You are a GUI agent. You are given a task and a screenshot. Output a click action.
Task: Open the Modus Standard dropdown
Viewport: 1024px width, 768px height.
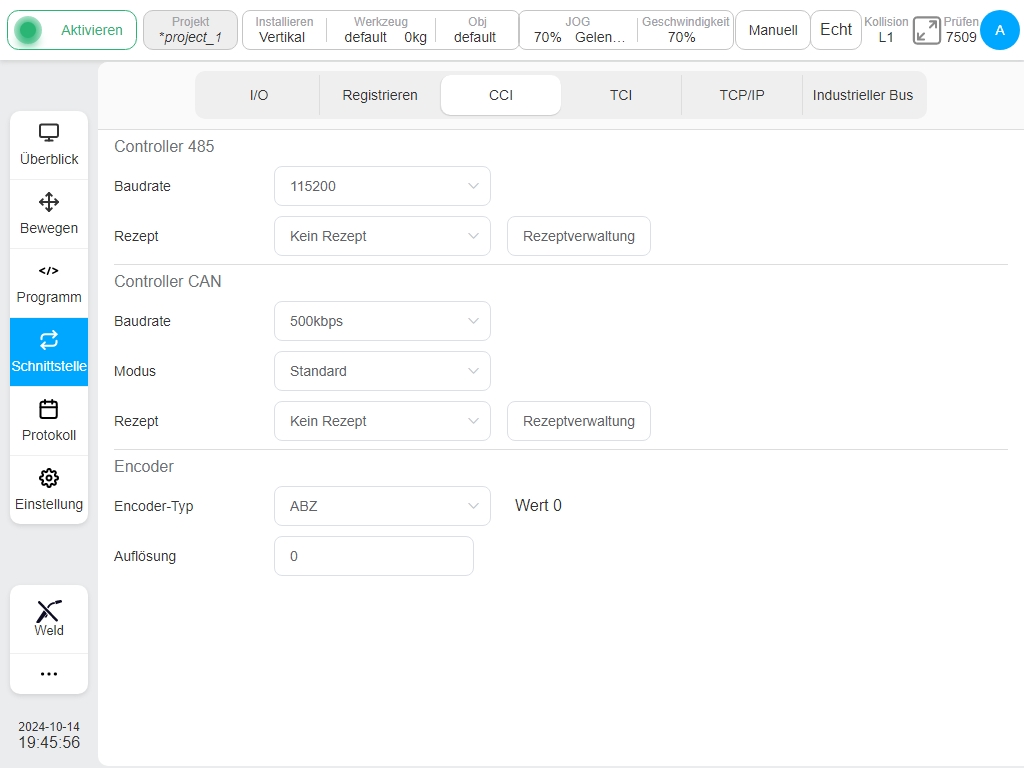point(382,371)
